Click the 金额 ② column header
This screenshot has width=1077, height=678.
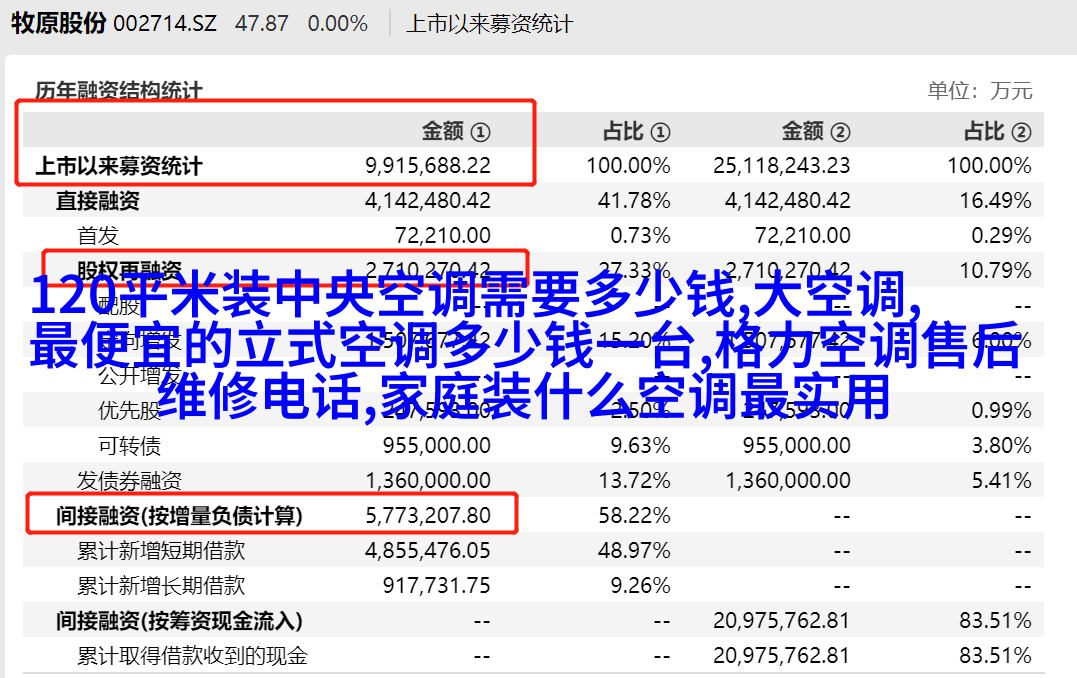click(x=816, y=131)
